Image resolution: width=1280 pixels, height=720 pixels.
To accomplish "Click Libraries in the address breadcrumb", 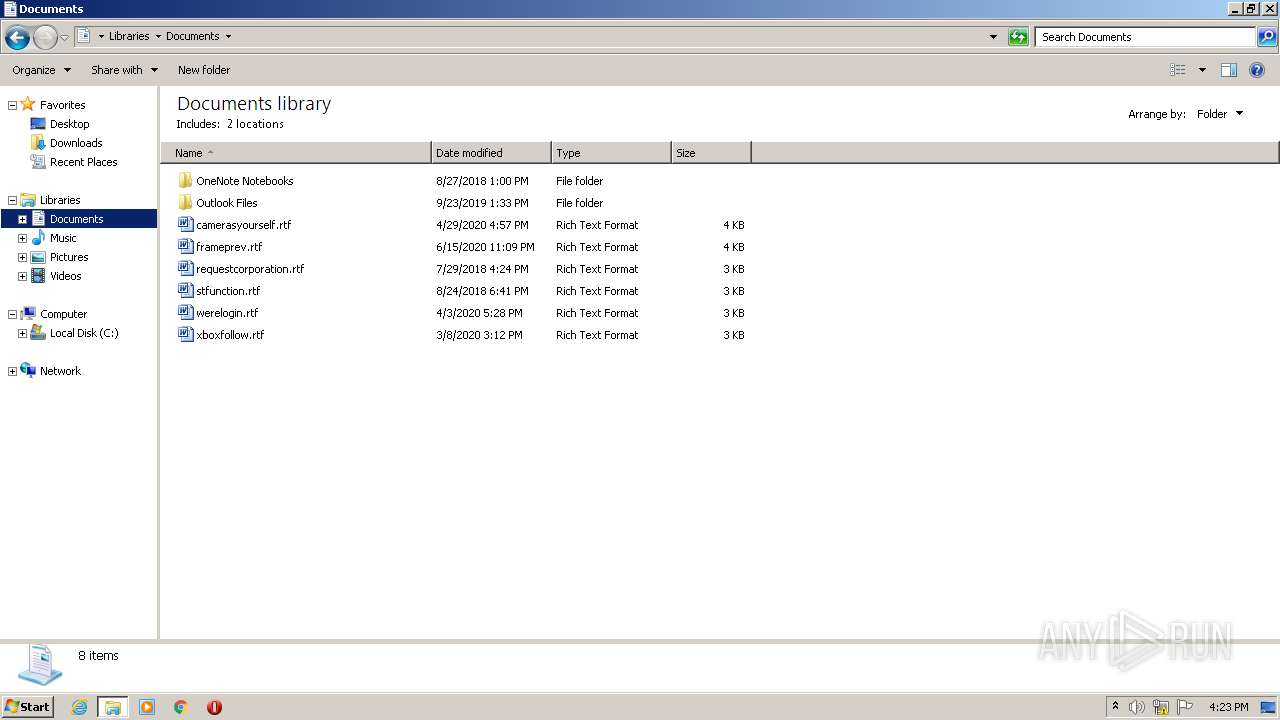I will tap(129, 36).
